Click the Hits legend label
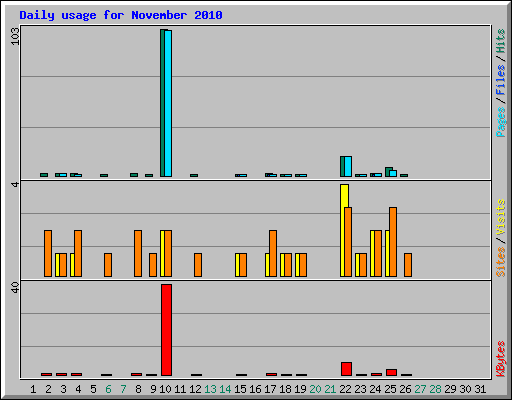 500,41
